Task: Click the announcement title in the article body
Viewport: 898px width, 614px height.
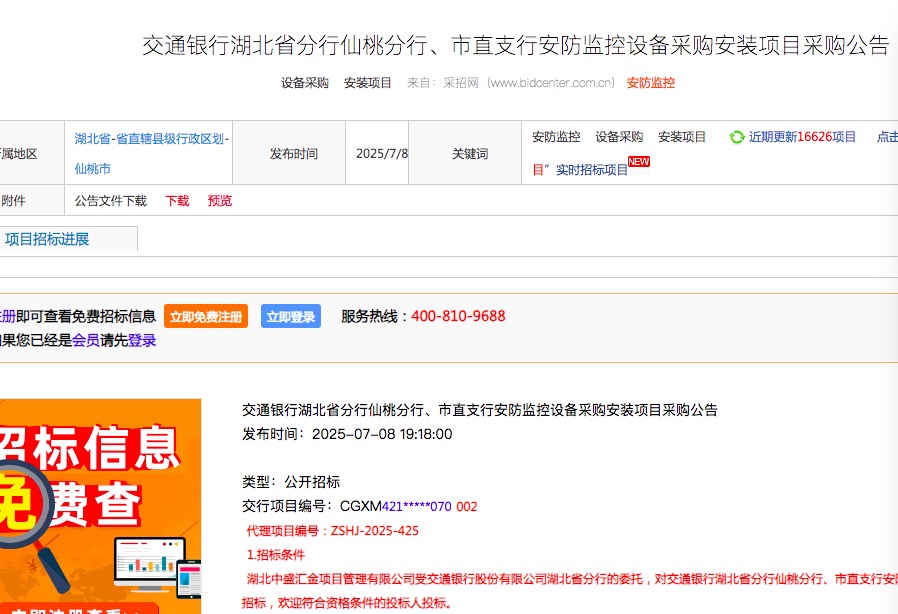Action: coord(480,410)
